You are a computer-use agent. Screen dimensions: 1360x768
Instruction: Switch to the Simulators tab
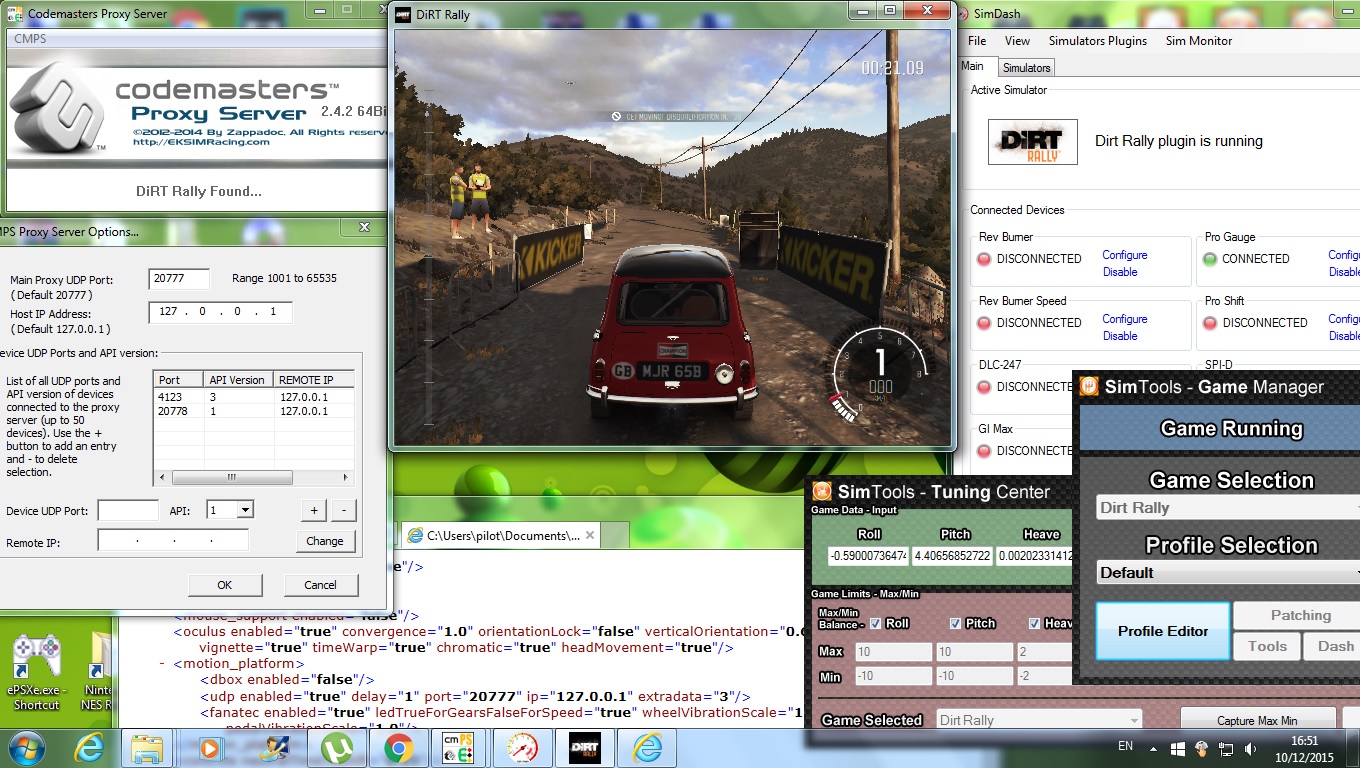[x=1026, y=68]
